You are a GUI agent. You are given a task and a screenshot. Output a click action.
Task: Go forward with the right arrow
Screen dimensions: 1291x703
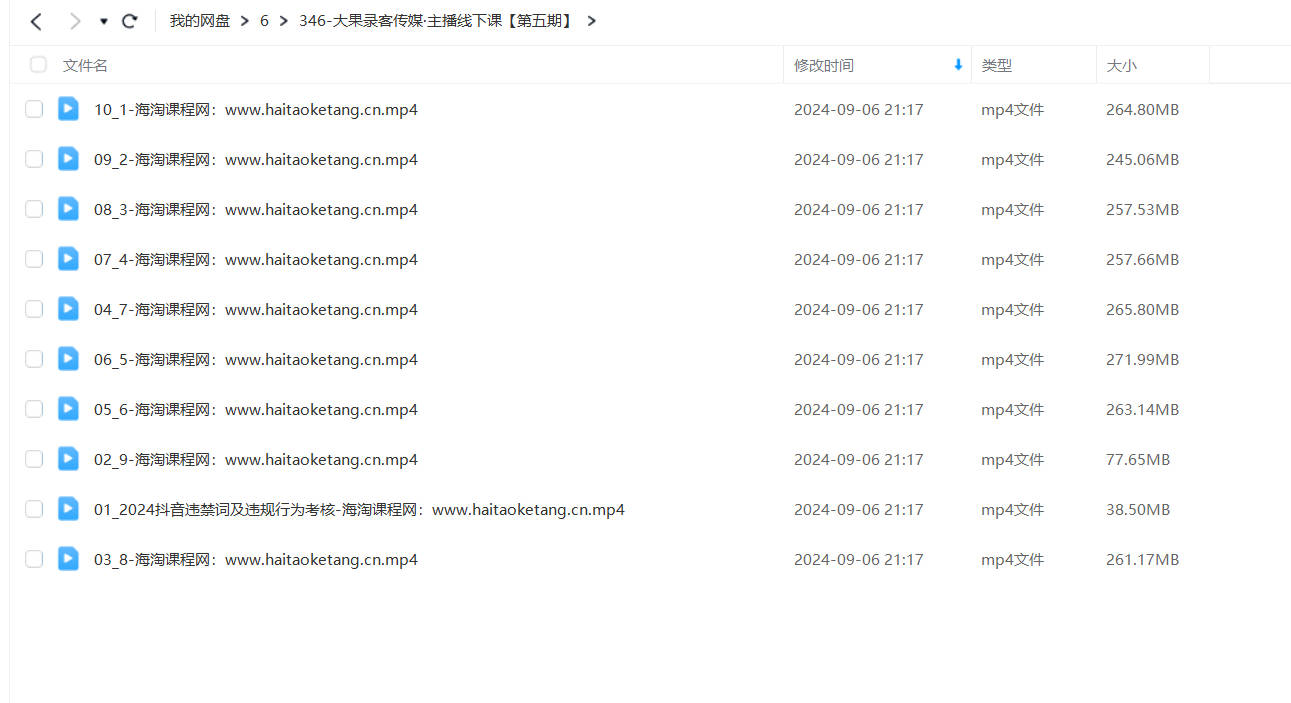point(74,21)
